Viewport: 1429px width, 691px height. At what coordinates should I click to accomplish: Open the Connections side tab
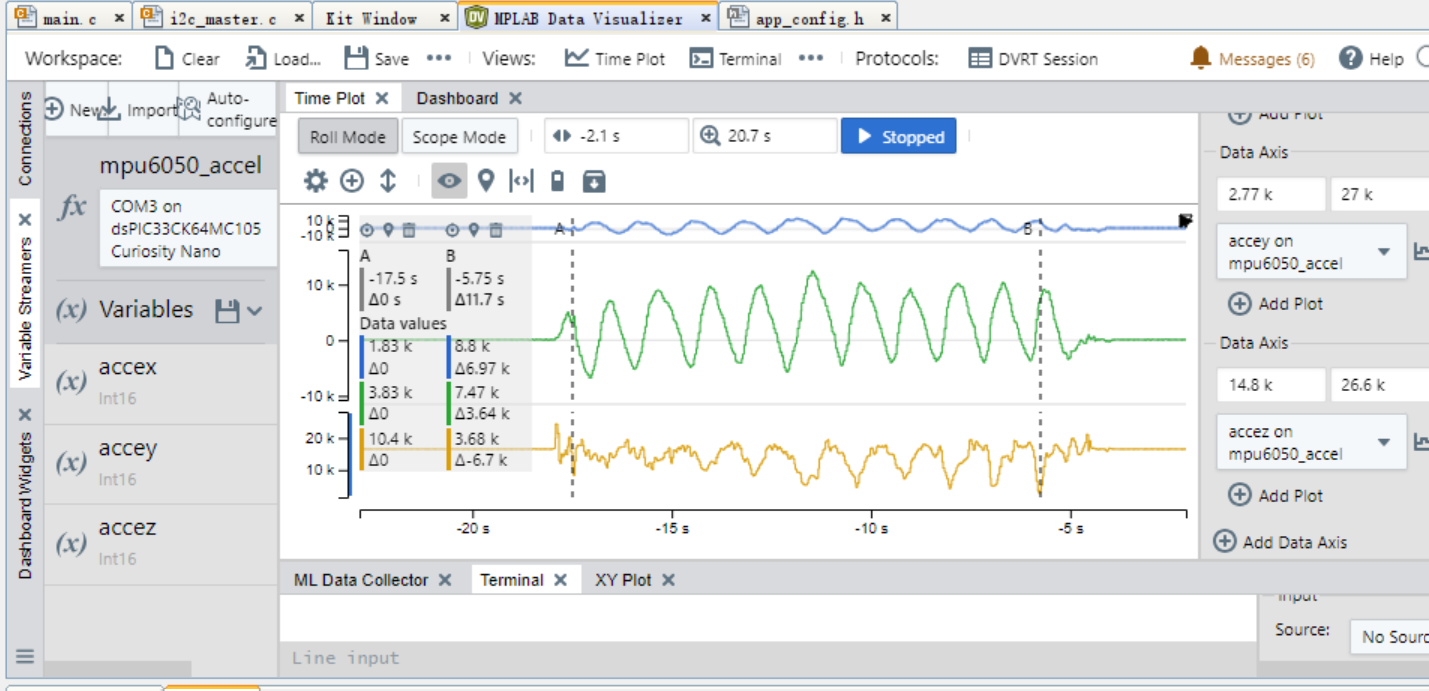(25, 138)
